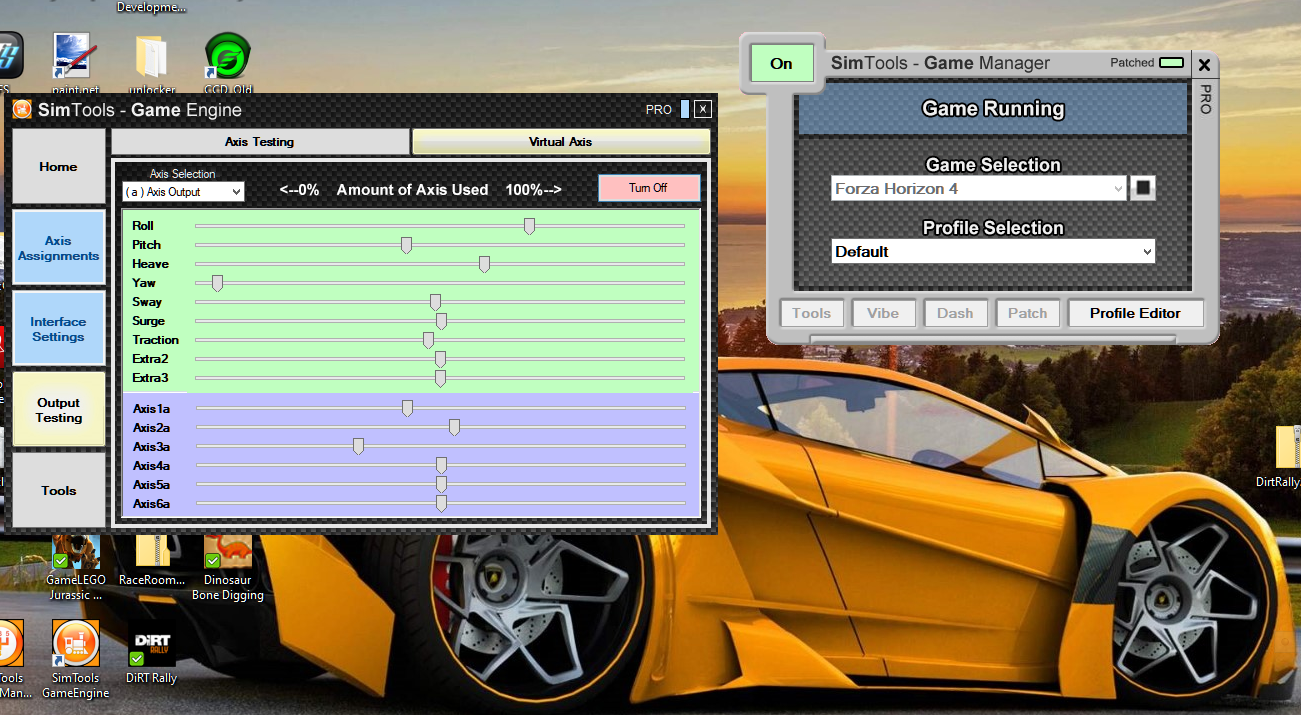This screenshot has height=715, width=1301.
Task: Open the Output Testing section
Action: coord(58,410)
